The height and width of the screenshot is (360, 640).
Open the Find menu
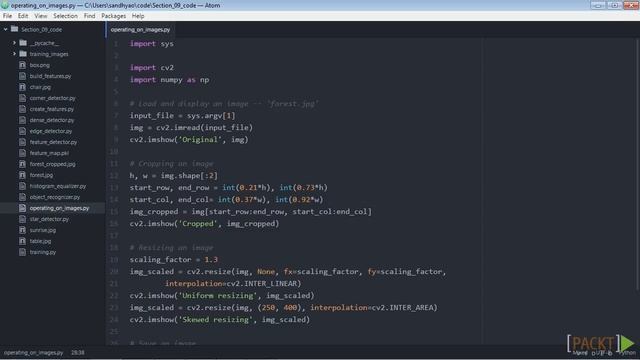click(x=89, y=16)
